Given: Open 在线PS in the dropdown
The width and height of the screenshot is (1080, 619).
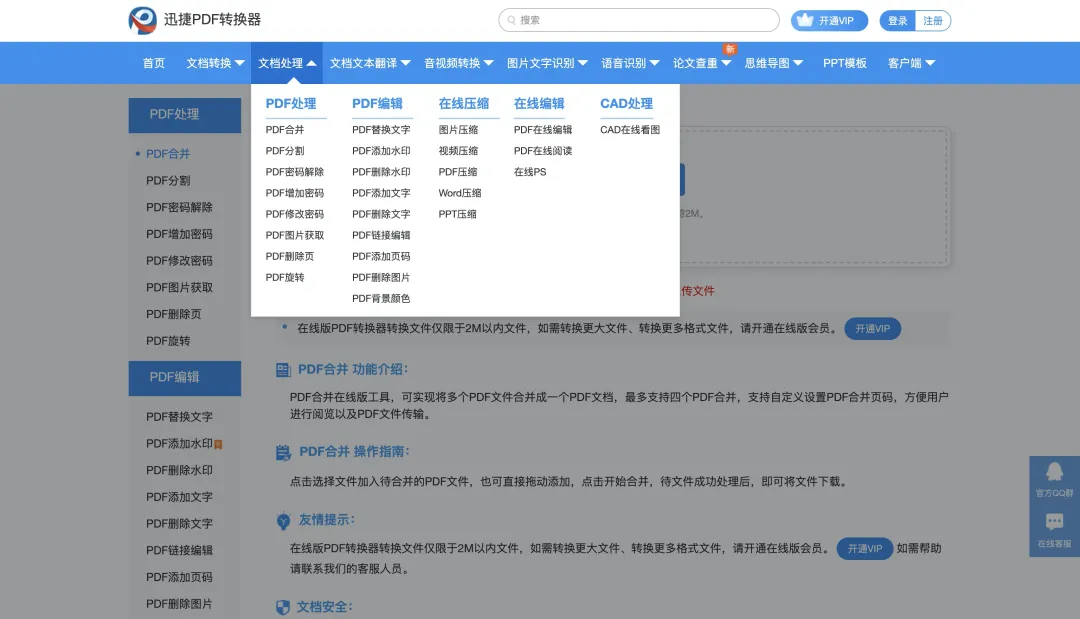Looking at the screenshot, I should coord(530,172).
